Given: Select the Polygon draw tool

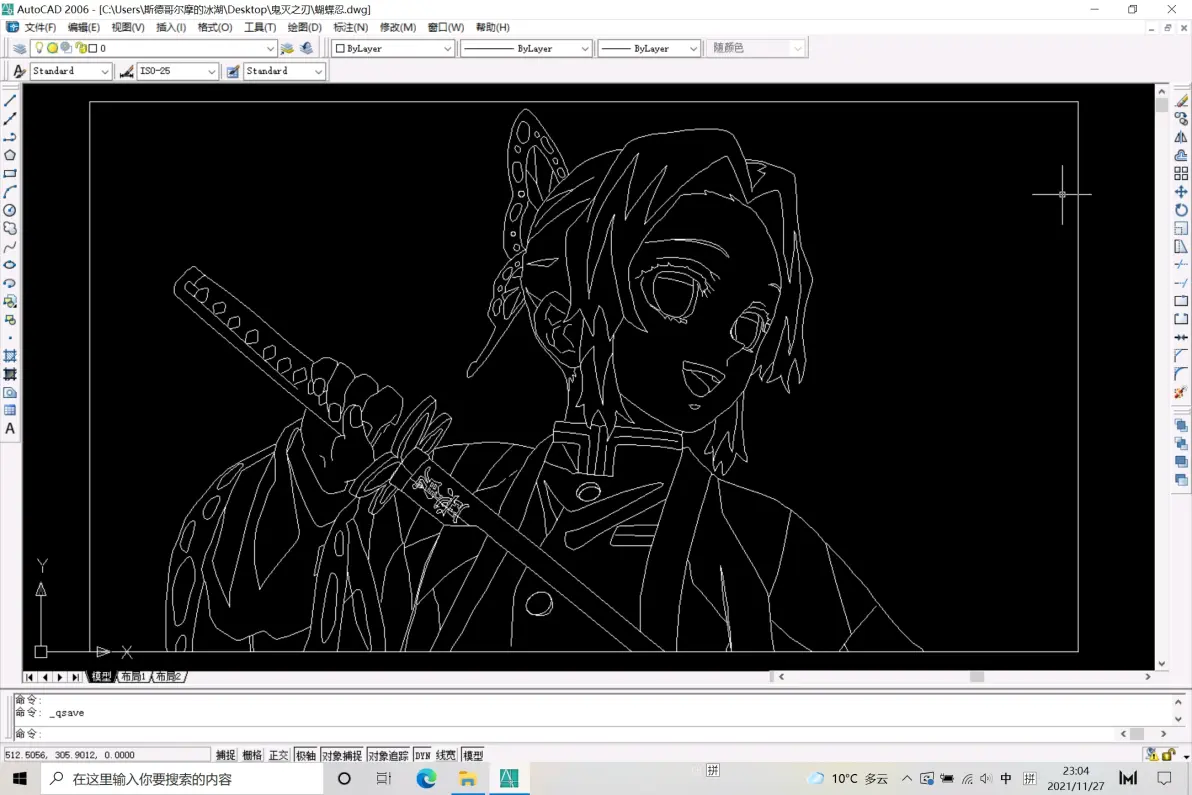Looking at the screenshot, I should (10, 155).
